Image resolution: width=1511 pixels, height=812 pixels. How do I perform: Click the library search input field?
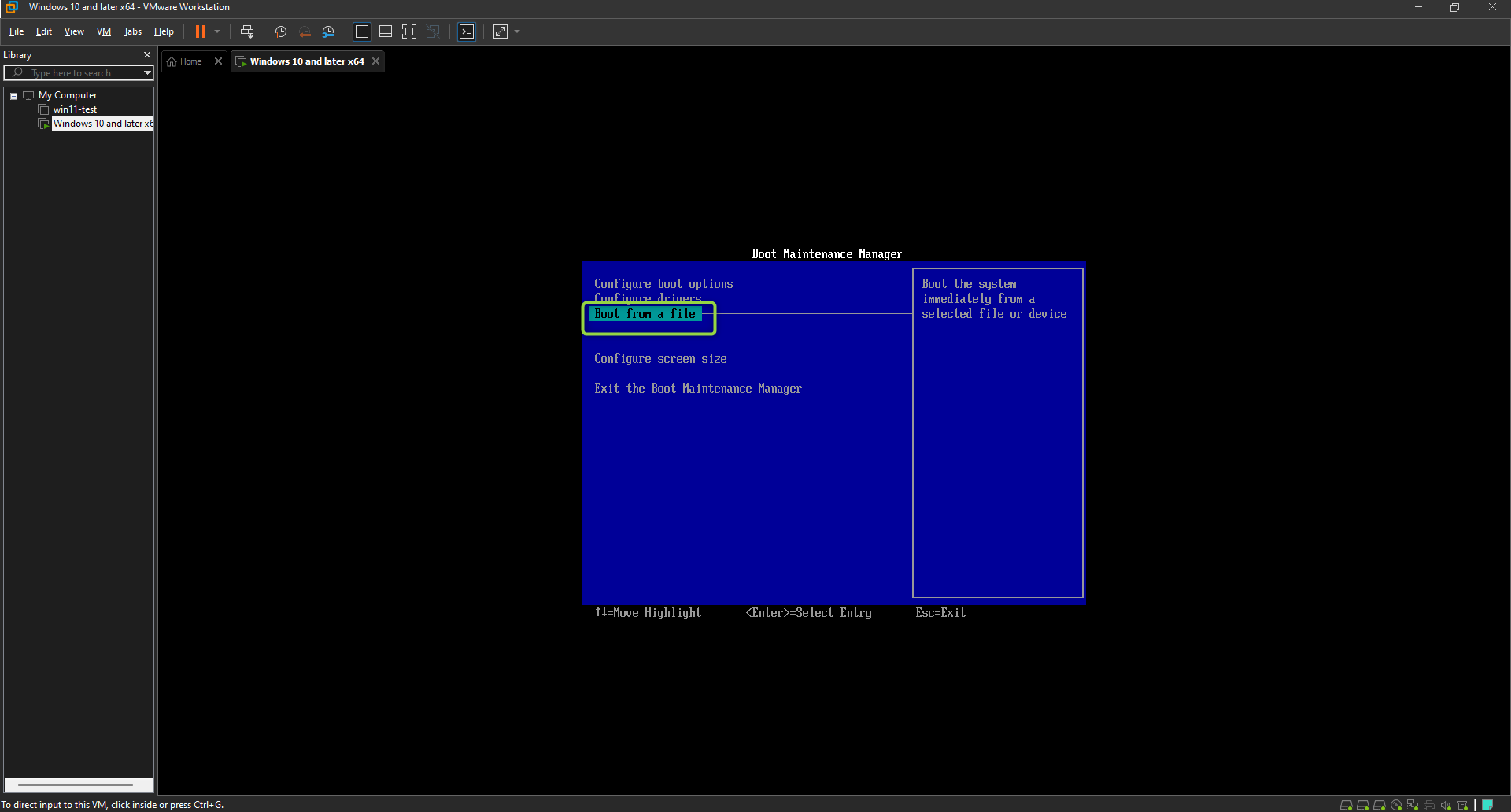[x=79, y=73]
